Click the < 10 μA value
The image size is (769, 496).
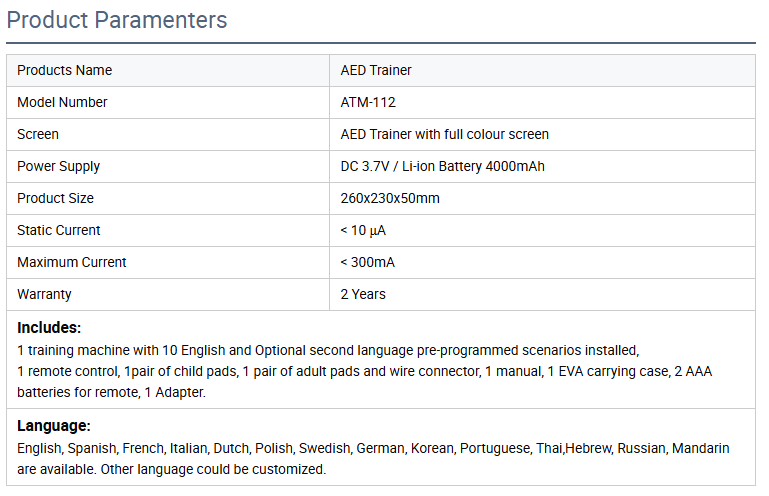[x=363, y=230]
